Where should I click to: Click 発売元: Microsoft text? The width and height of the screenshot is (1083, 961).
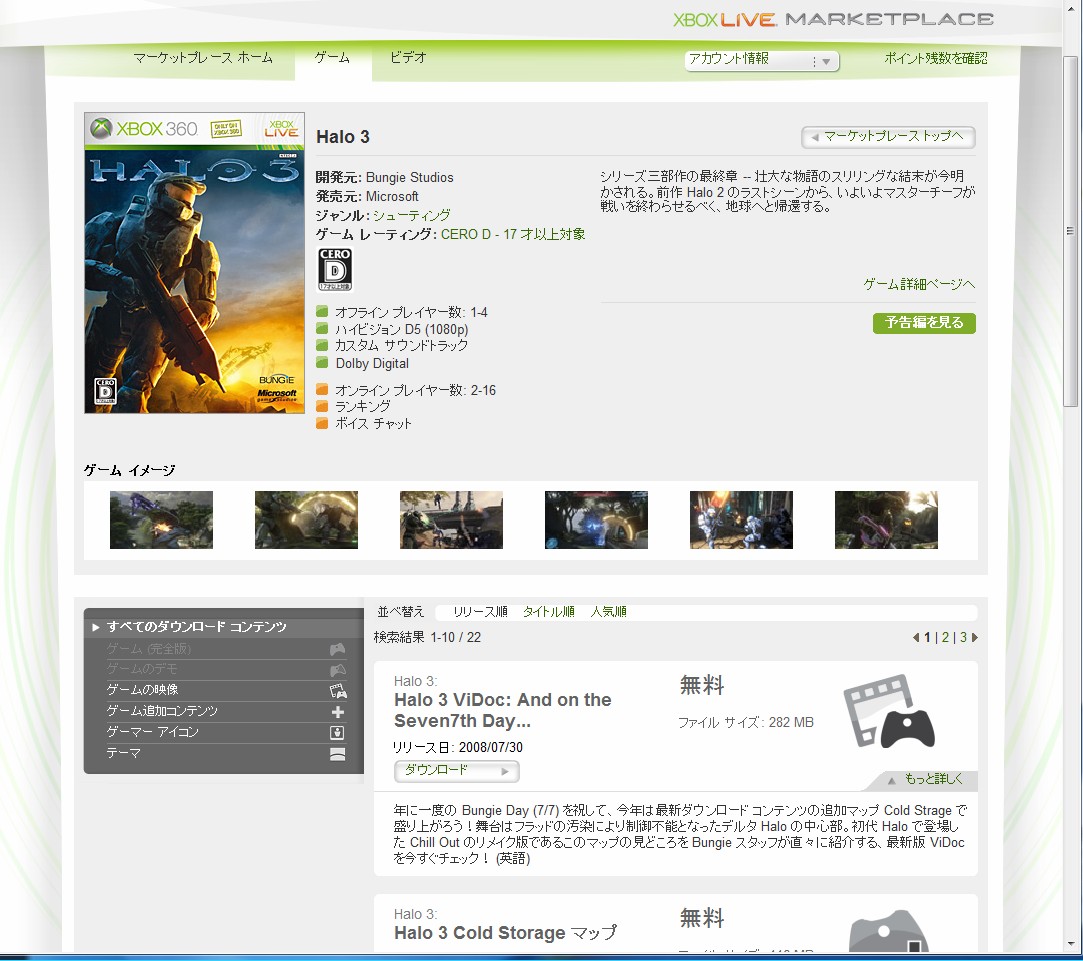tap(367, 196)
